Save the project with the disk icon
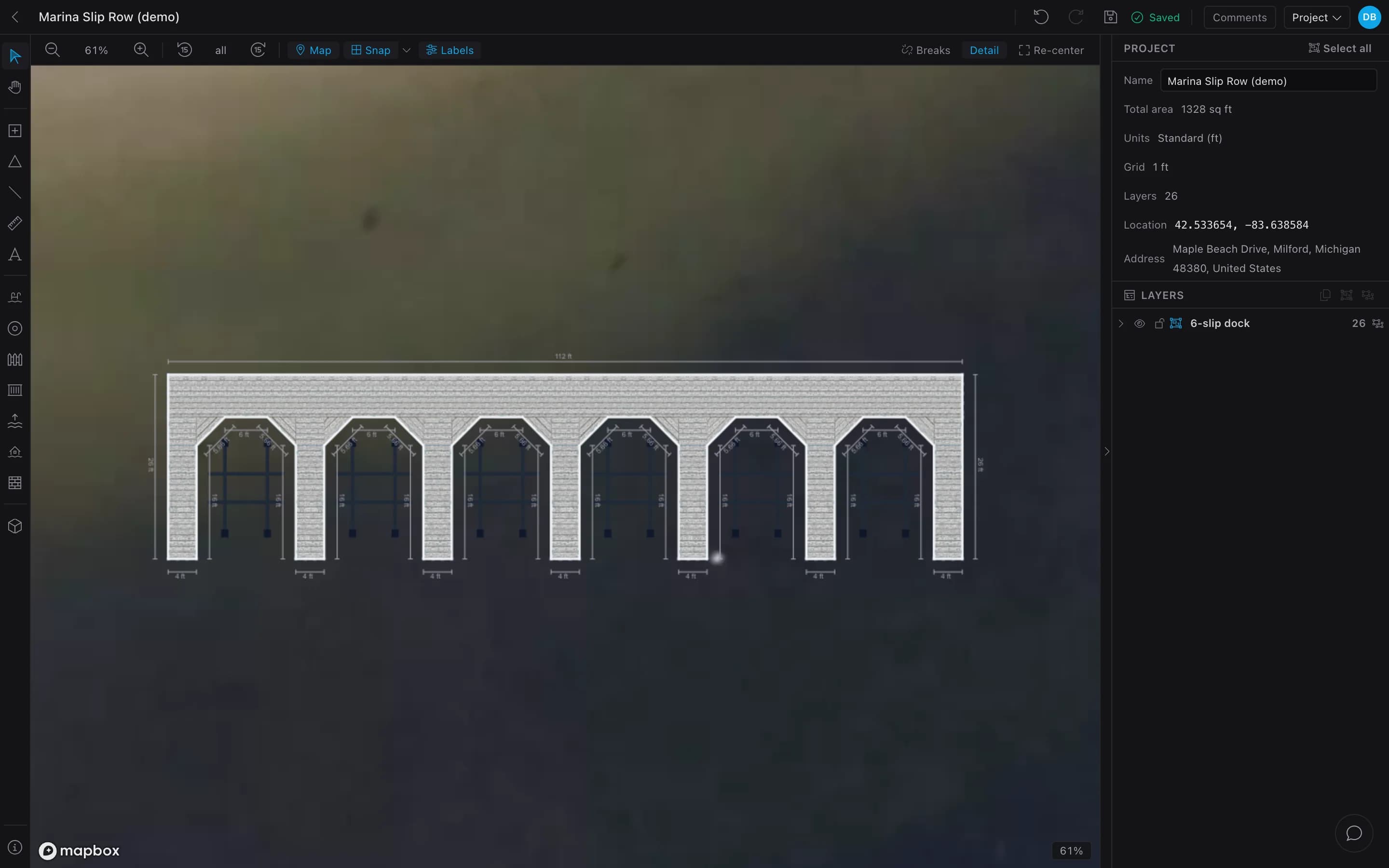The height and width of the screenshot is (868, 1389). point(1111,17)
